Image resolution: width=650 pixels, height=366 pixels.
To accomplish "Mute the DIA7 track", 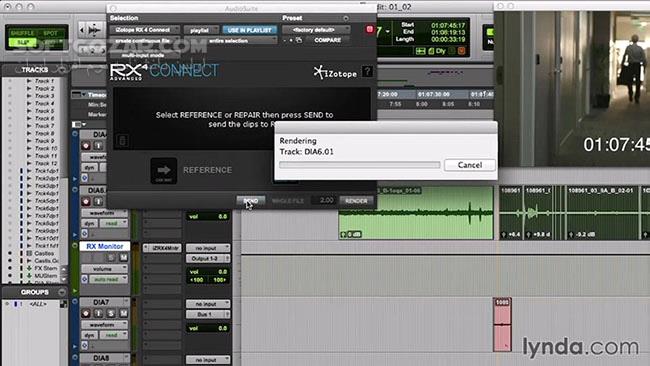I will [x=123, y=313].
